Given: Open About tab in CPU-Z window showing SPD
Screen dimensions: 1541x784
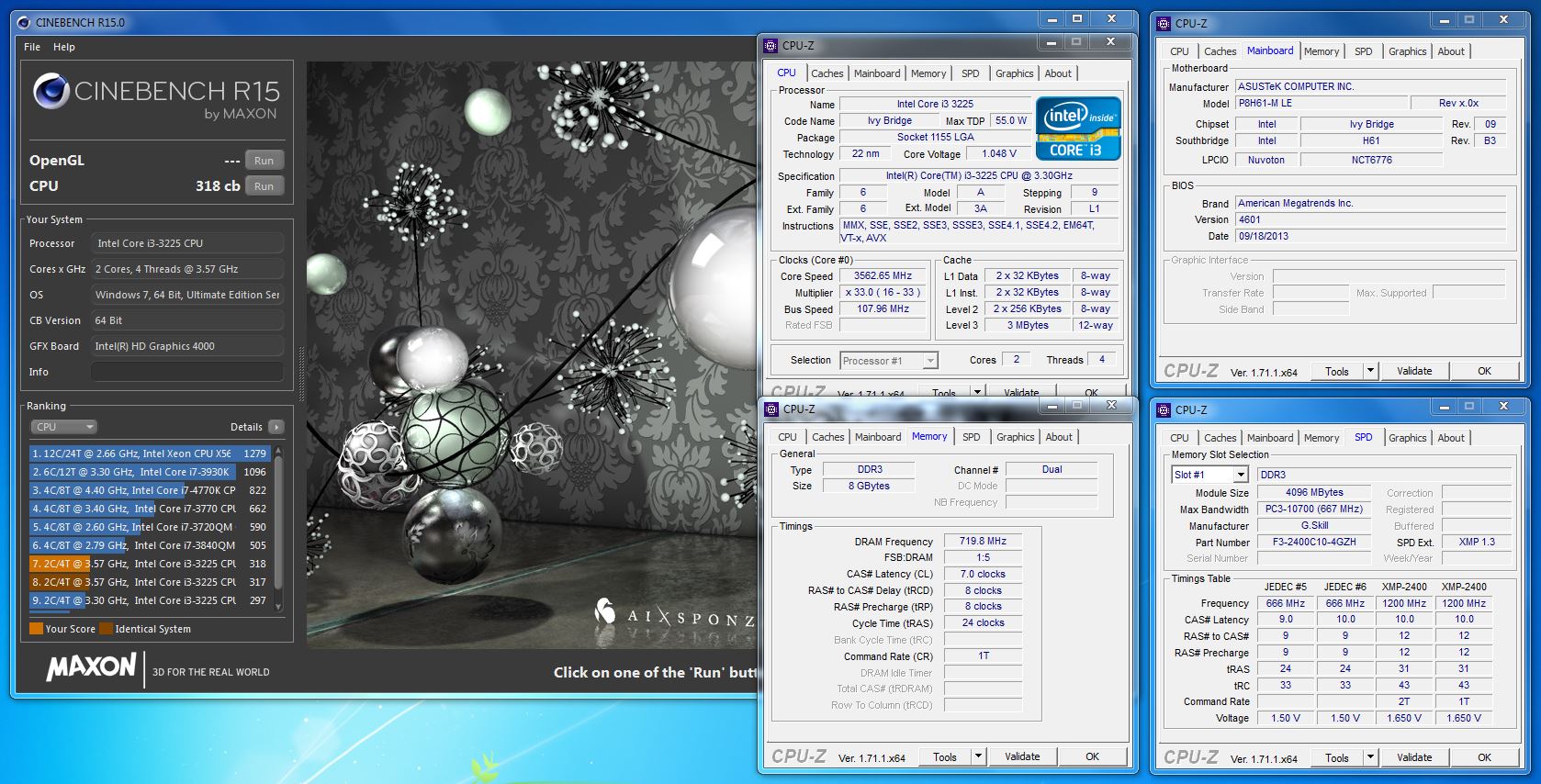Looking at the screenshot, I should coord(1451,438).
